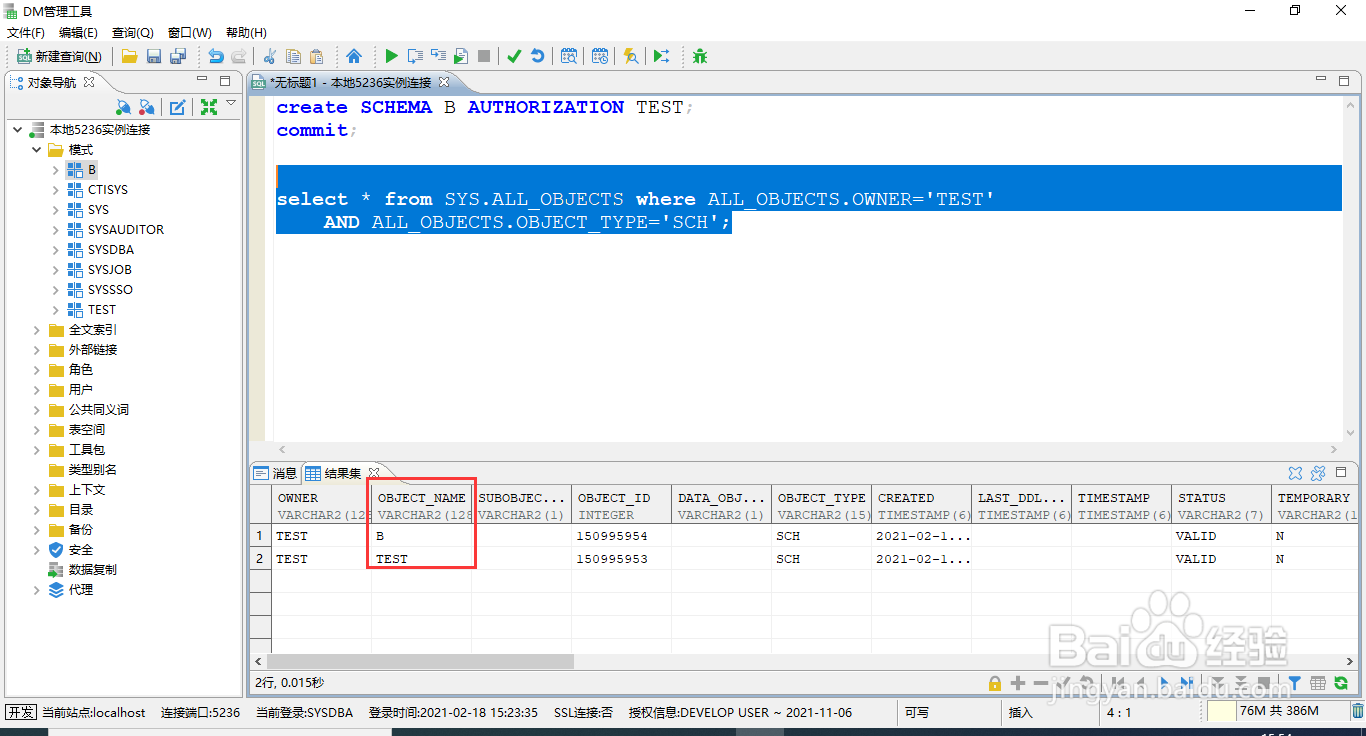Click cell with object ID 150995954

point(621,536)
